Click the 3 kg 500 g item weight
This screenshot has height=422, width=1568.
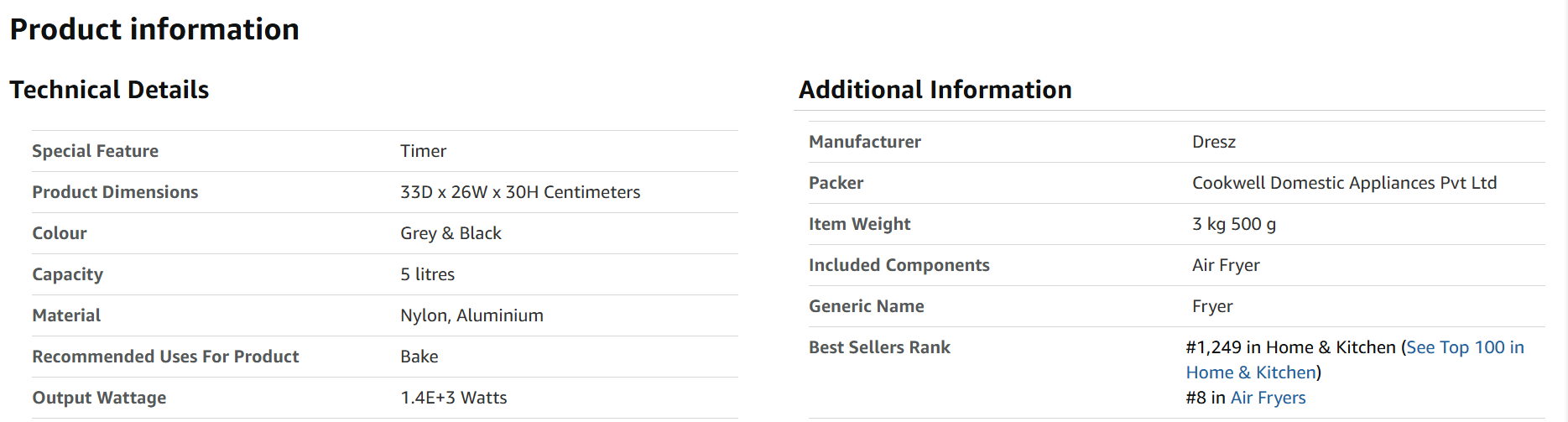(x=1234, y=224)
